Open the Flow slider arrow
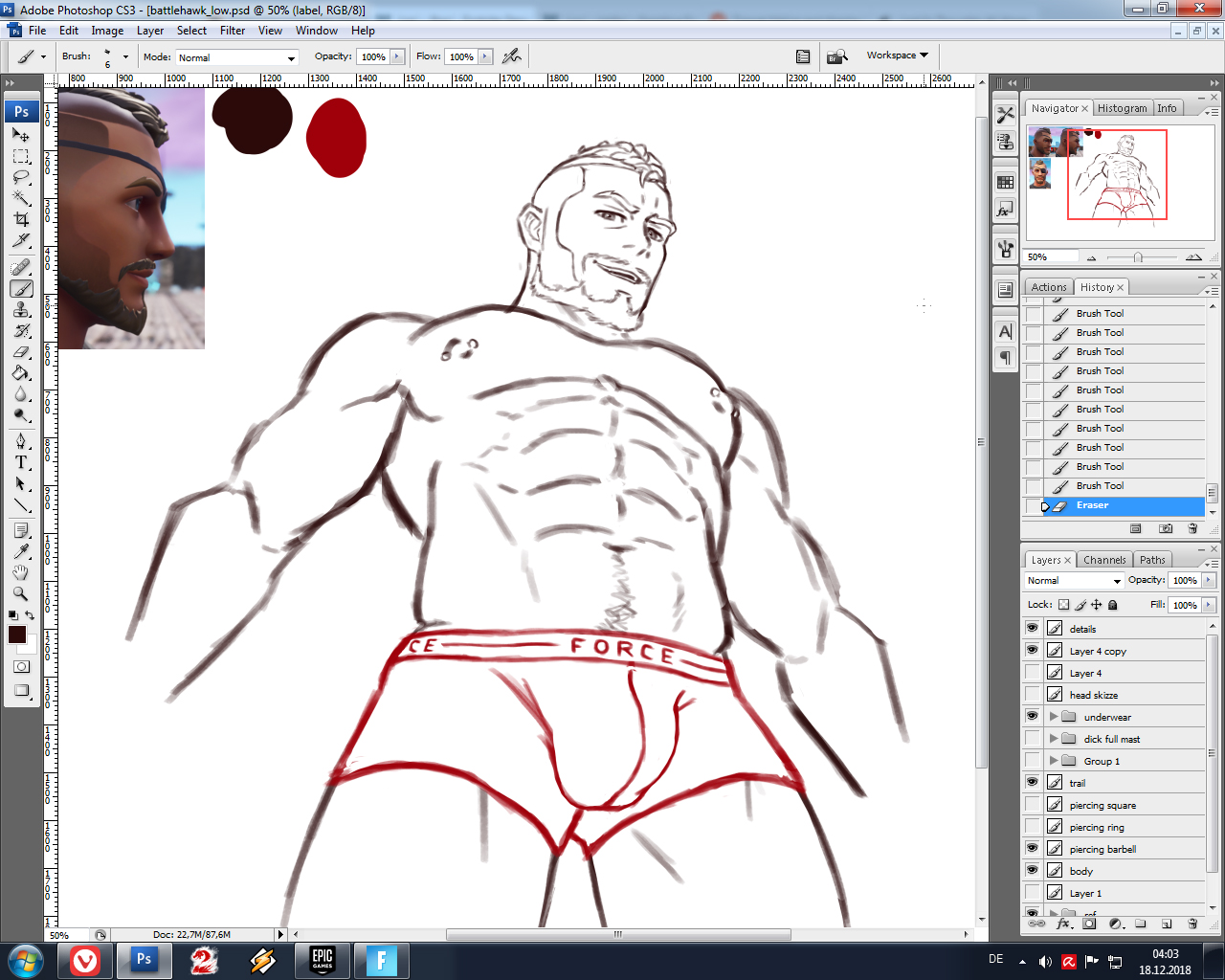The height and width of the screenshot is (980, 1225). (x=485, y=56)
